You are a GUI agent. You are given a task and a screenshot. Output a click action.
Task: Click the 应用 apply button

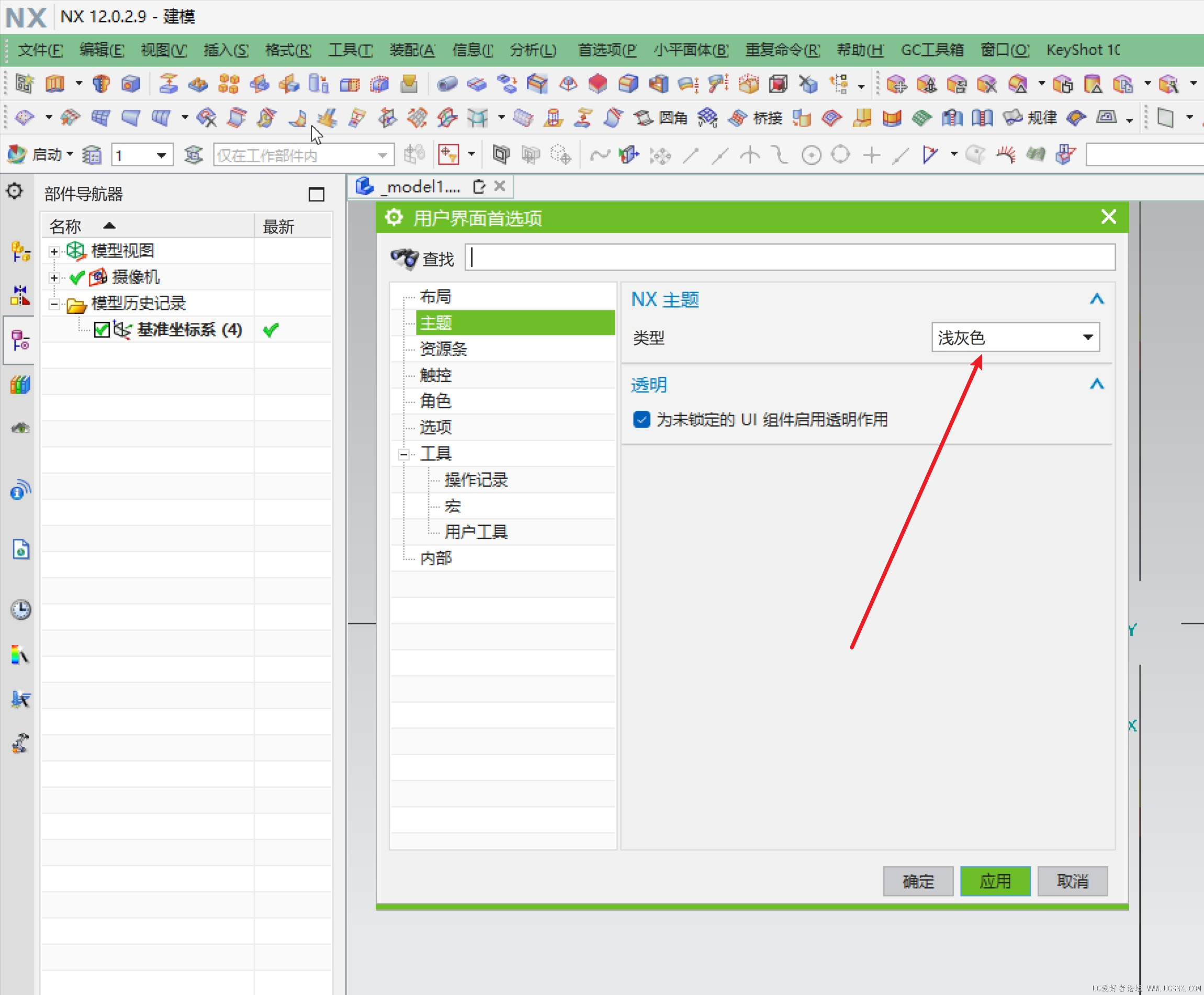(995, 881)
